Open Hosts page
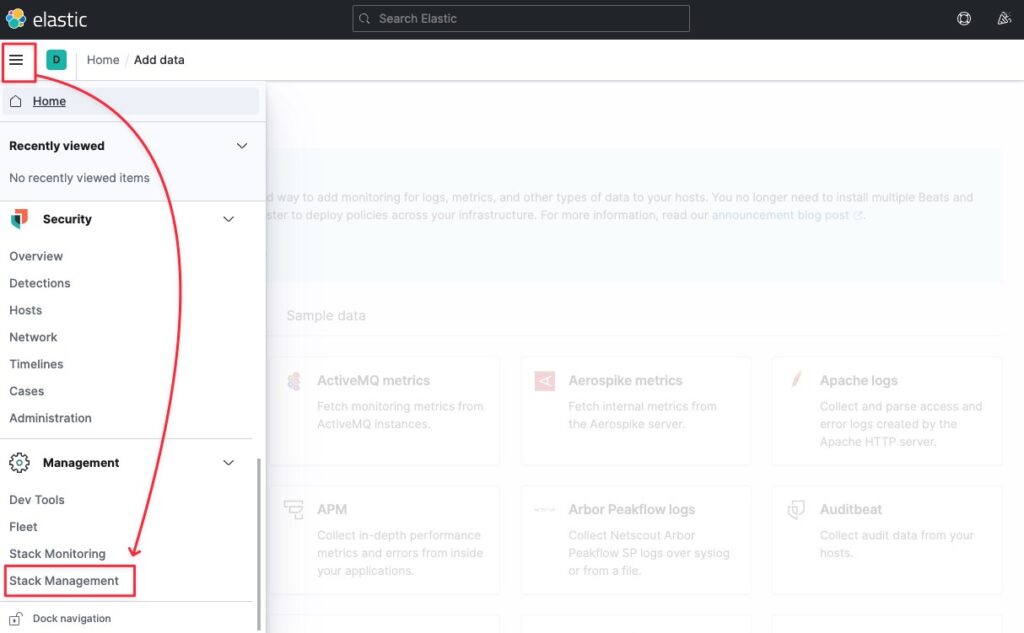 click(25, 310)
